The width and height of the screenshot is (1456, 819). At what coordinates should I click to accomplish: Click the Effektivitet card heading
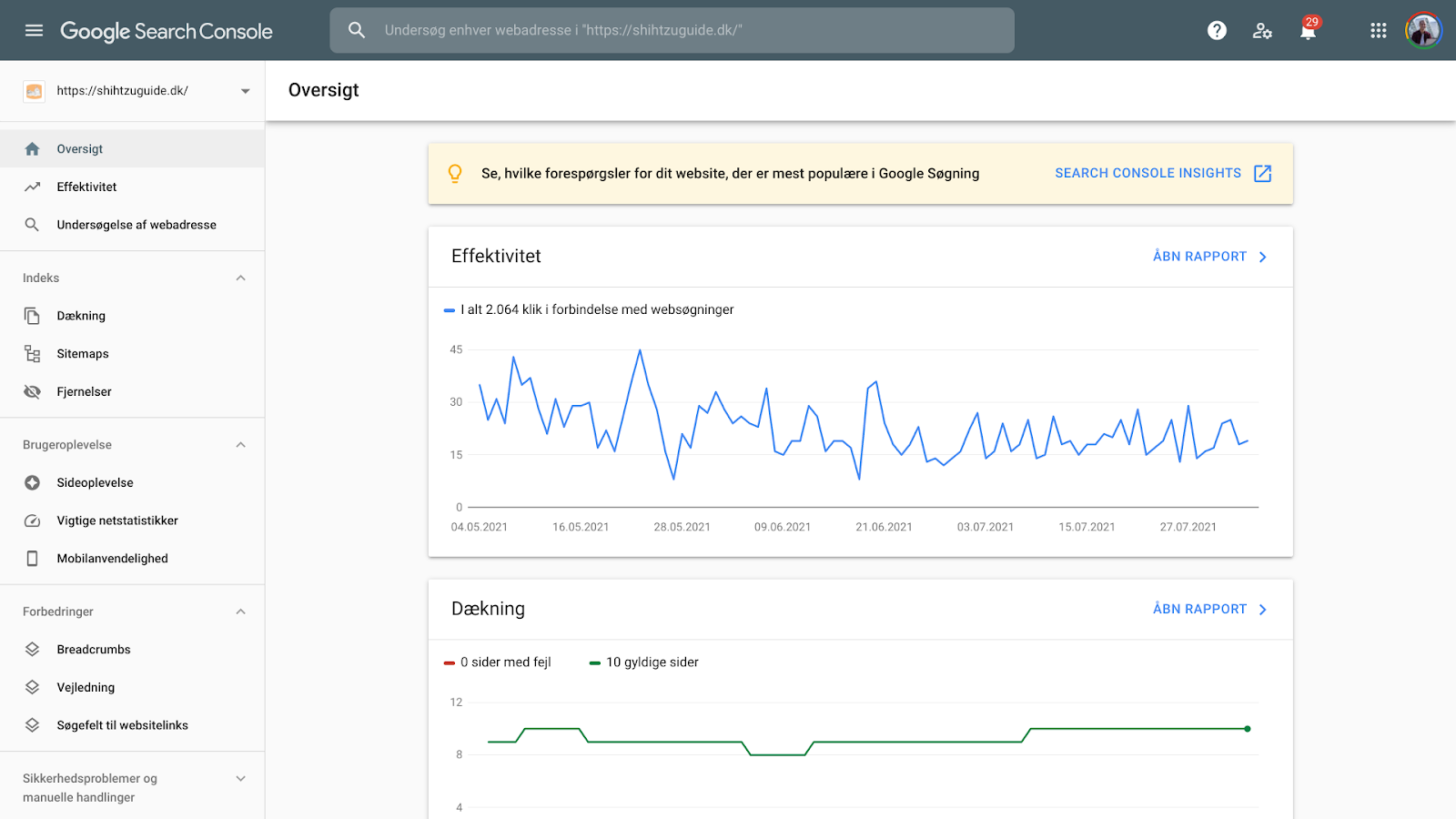(x=496, y=257)
